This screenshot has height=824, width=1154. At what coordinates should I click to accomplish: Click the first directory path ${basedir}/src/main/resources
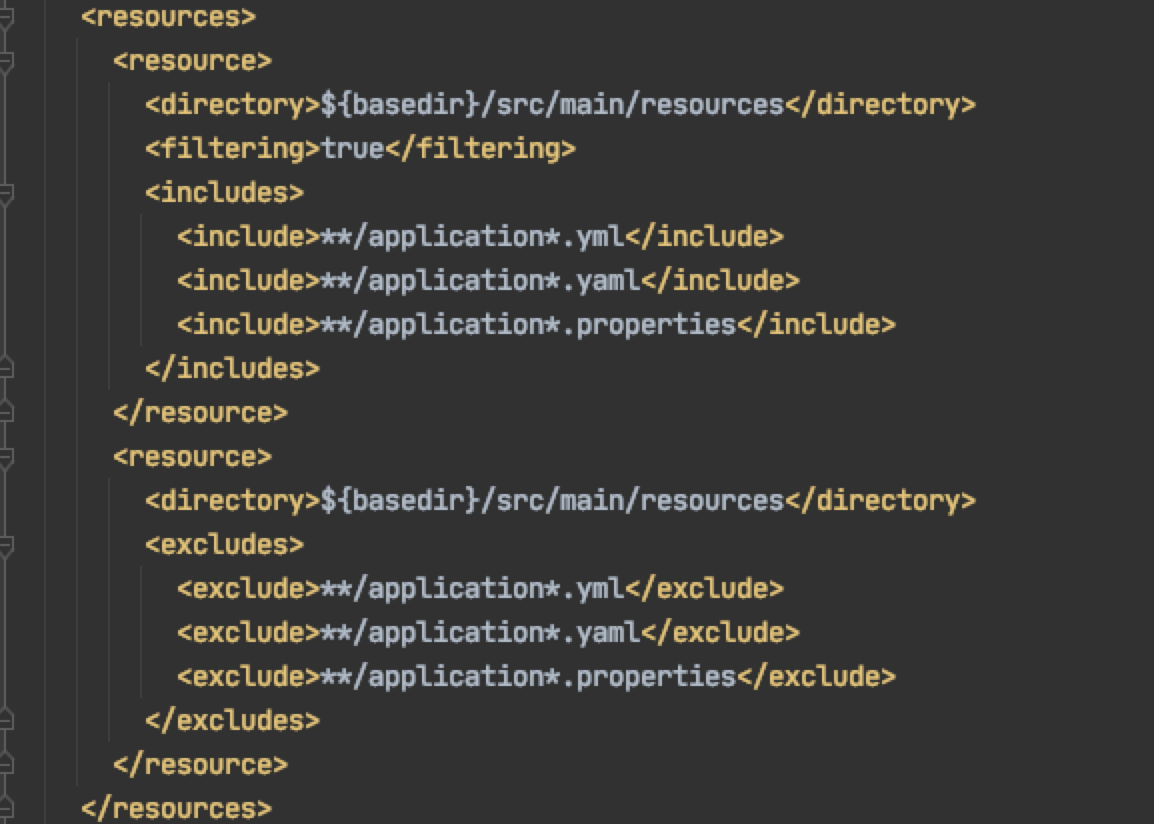[552, 105]
